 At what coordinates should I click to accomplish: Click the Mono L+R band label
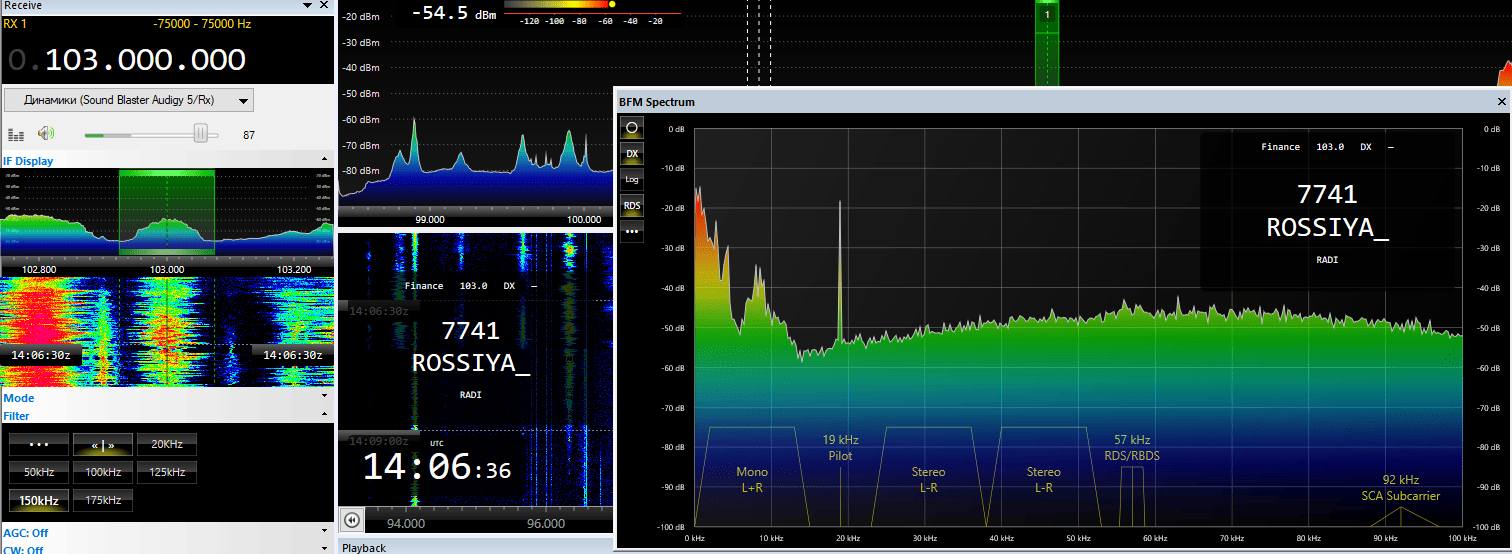click(752, 479)
